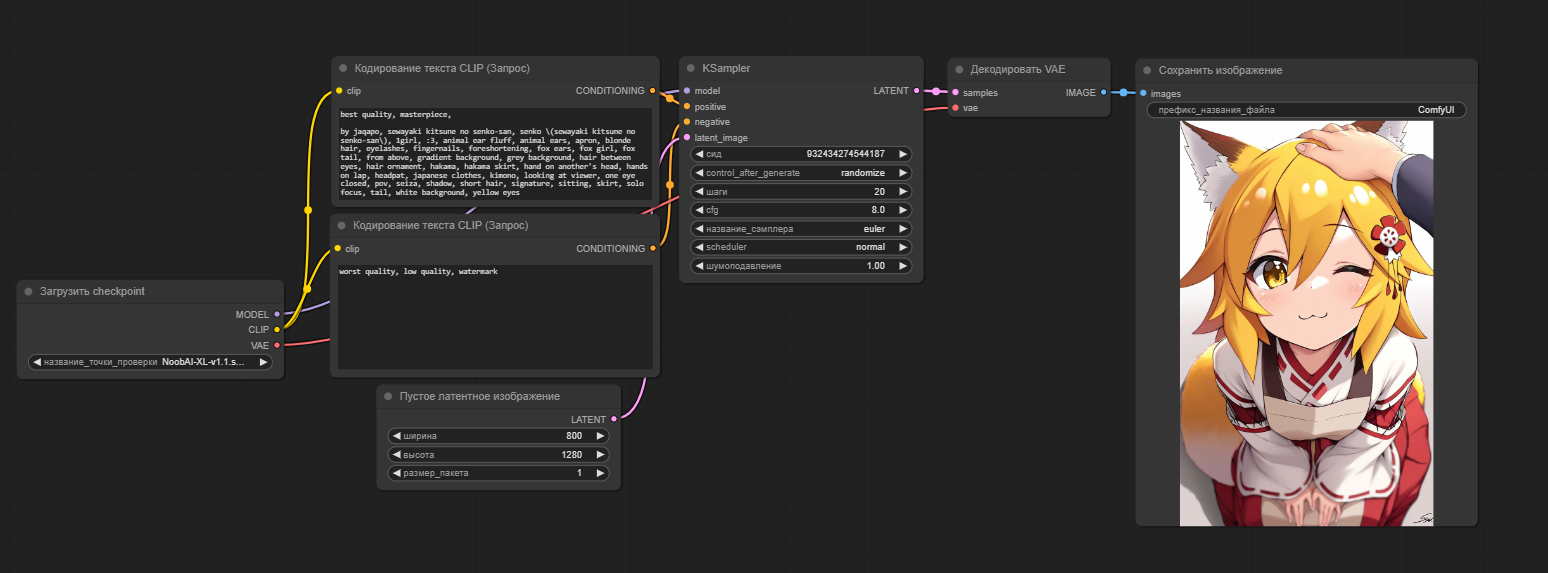Click the префикс_названия_файла ComfyUI field
Image resolution: width=1548 pixels, height=573 pixels.
coord(1306,110)
